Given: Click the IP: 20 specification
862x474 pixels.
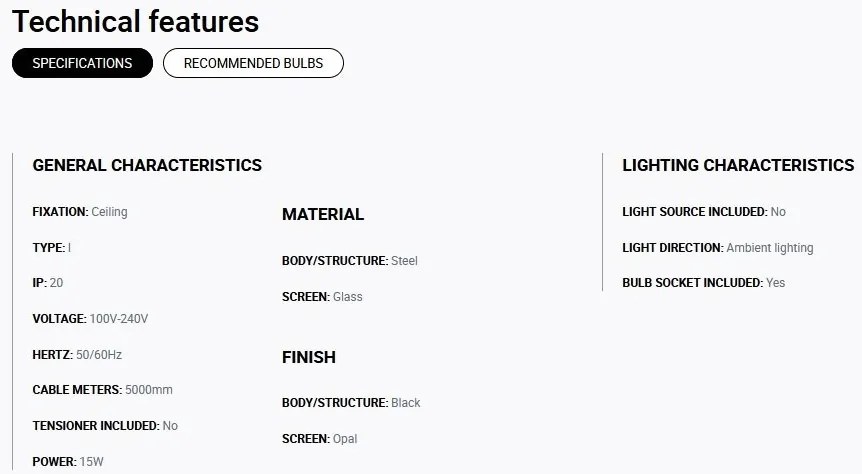Looking at the screenshot, I should 48,283.
